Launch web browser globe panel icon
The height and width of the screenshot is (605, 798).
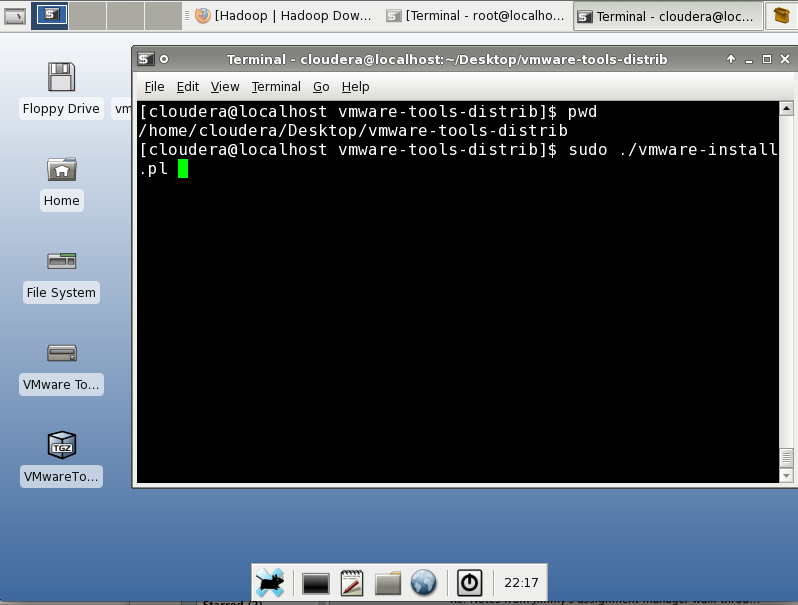[x=423, y=583]
